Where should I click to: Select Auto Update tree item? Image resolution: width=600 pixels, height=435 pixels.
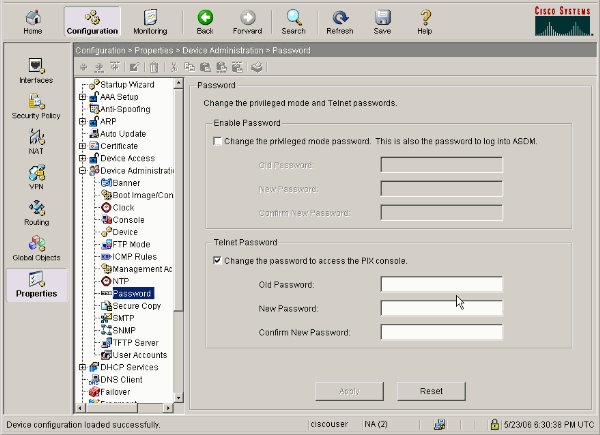pos(123,134)
